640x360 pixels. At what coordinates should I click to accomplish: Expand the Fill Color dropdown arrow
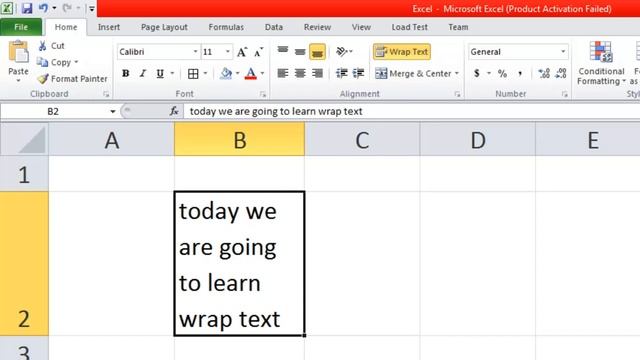click(x=238, y=73)
